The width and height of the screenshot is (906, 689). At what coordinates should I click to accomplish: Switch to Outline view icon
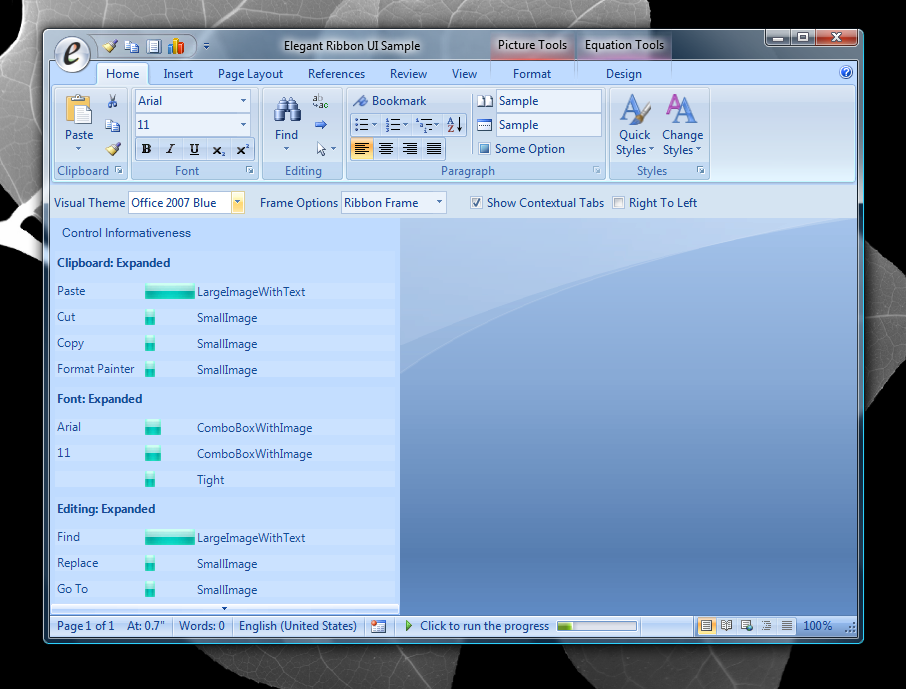click(x=767, y=625)
